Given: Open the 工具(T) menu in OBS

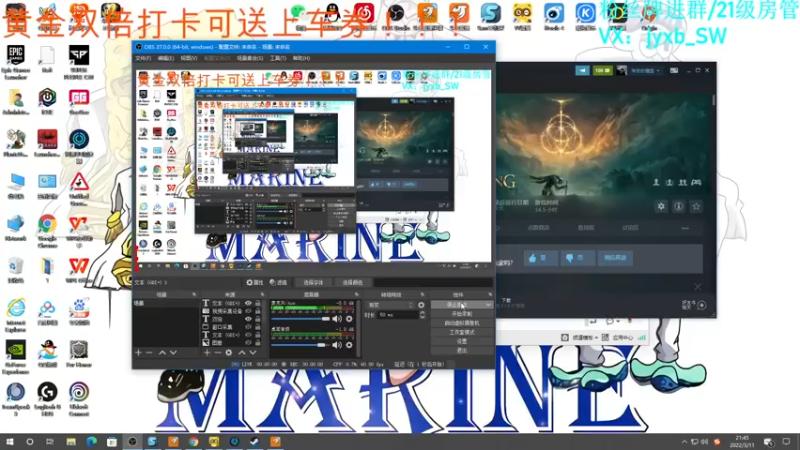Looking at the screenshot, I should tap(278, 58).
